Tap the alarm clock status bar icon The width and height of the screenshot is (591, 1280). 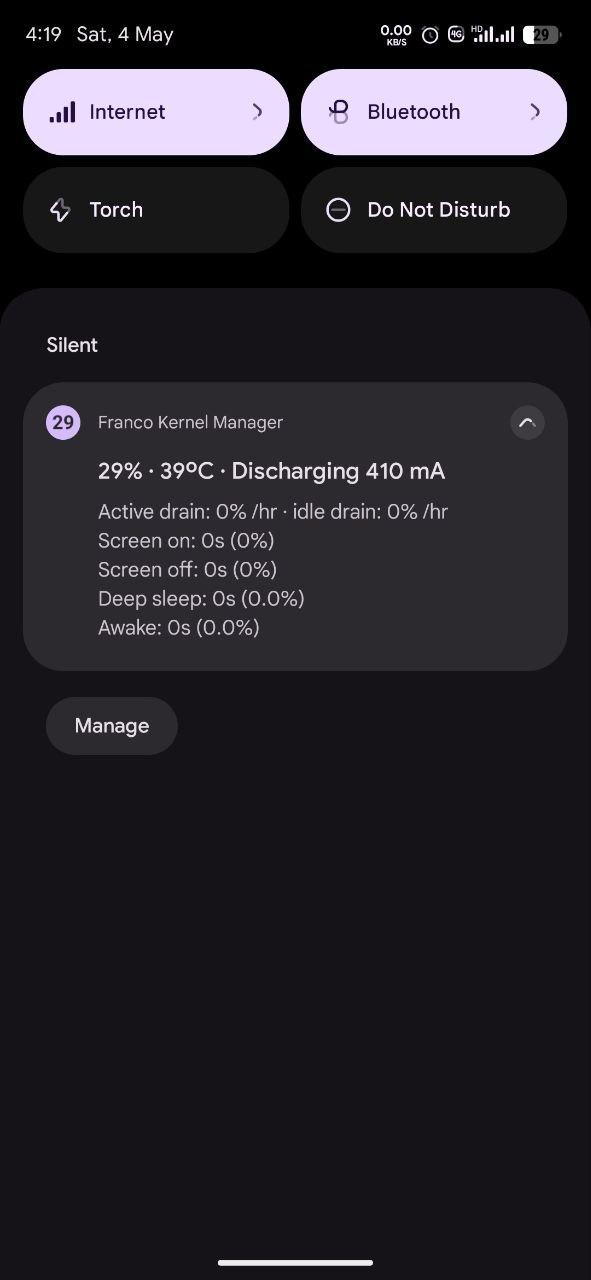pos(430,35)
